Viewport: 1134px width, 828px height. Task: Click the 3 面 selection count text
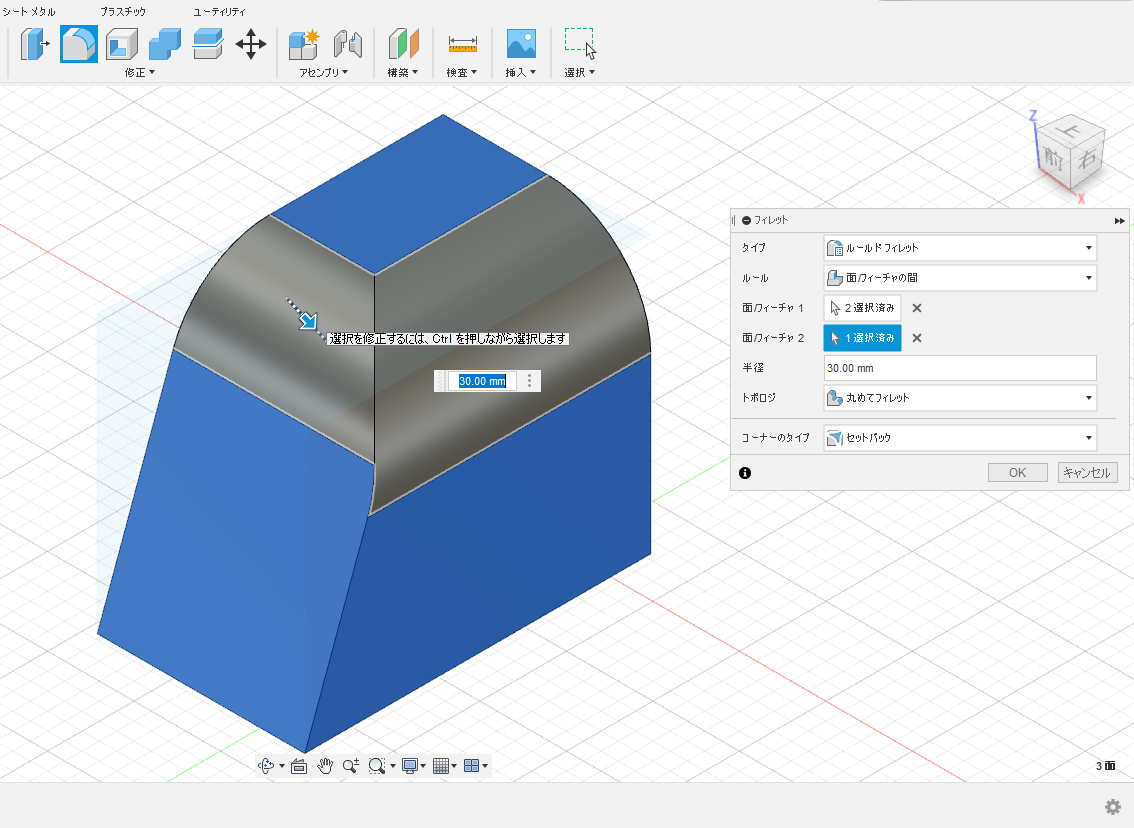1105,766
